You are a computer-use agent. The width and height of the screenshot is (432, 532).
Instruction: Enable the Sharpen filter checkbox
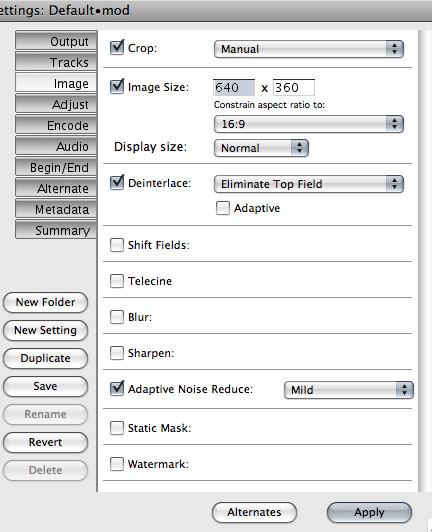[x=117, y=353]
